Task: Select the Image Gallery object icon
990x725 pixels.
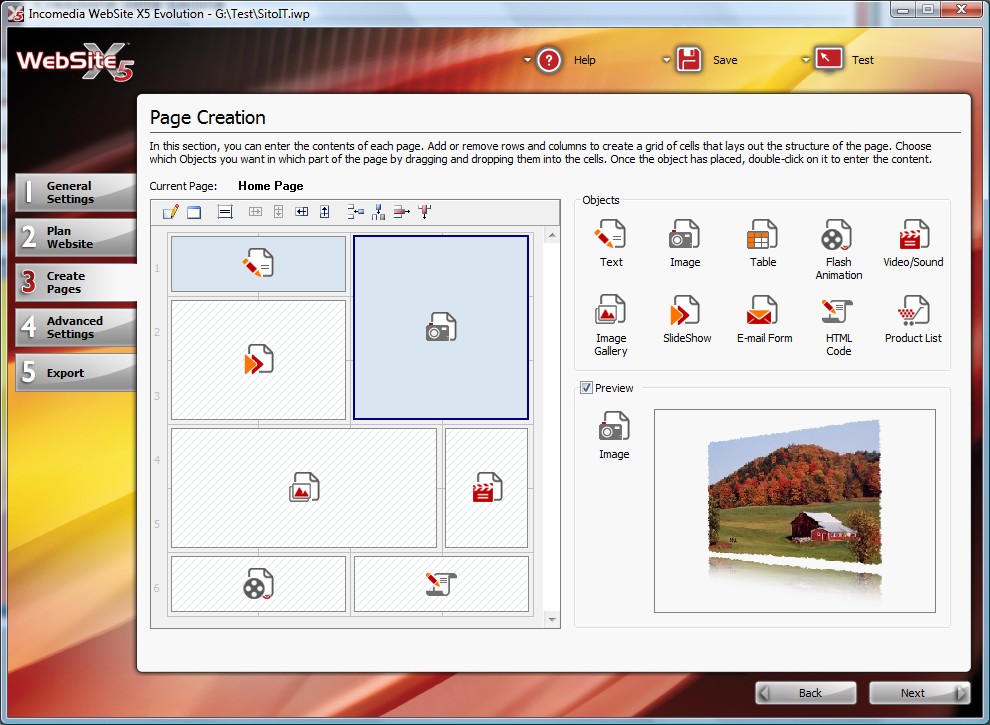Action: (x=611, y=310)
